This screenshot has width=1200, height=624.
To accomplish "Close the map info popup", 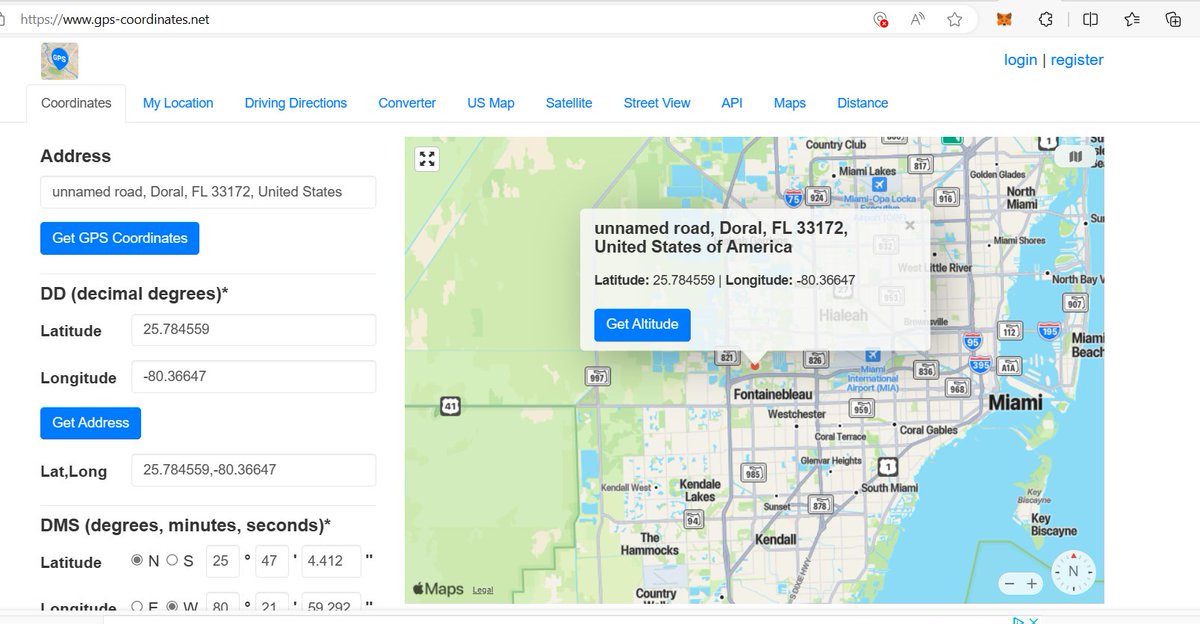I will (909, 226).
